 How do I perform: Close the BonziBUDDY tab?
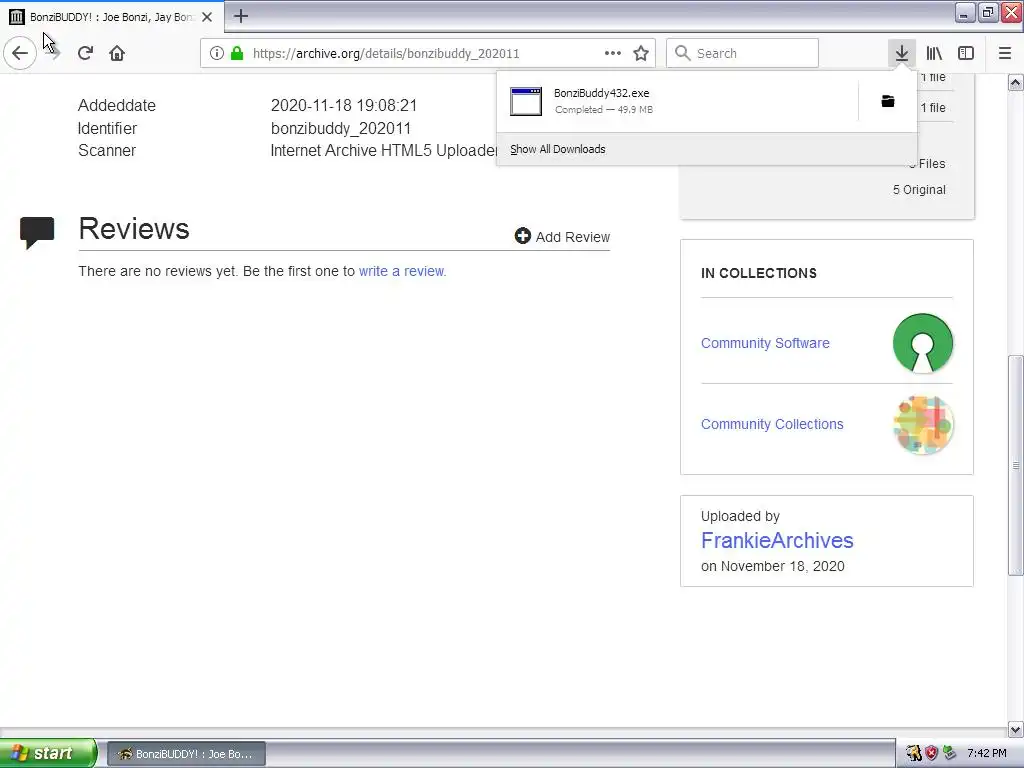pos(207,17)
